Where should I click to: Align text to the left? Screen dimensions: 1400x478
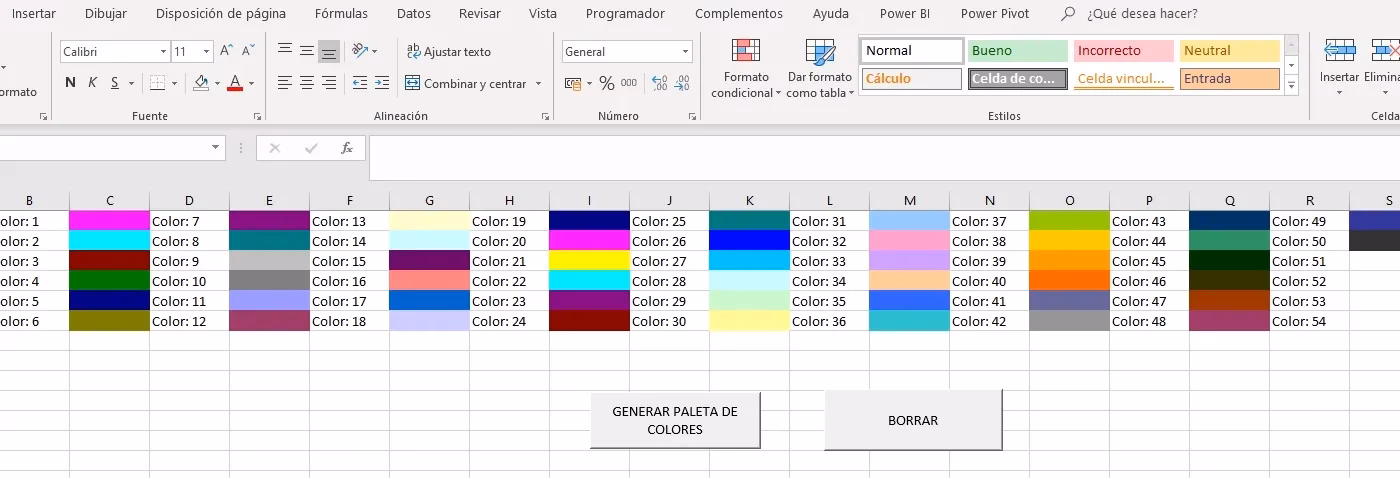[x=285, y=83]
